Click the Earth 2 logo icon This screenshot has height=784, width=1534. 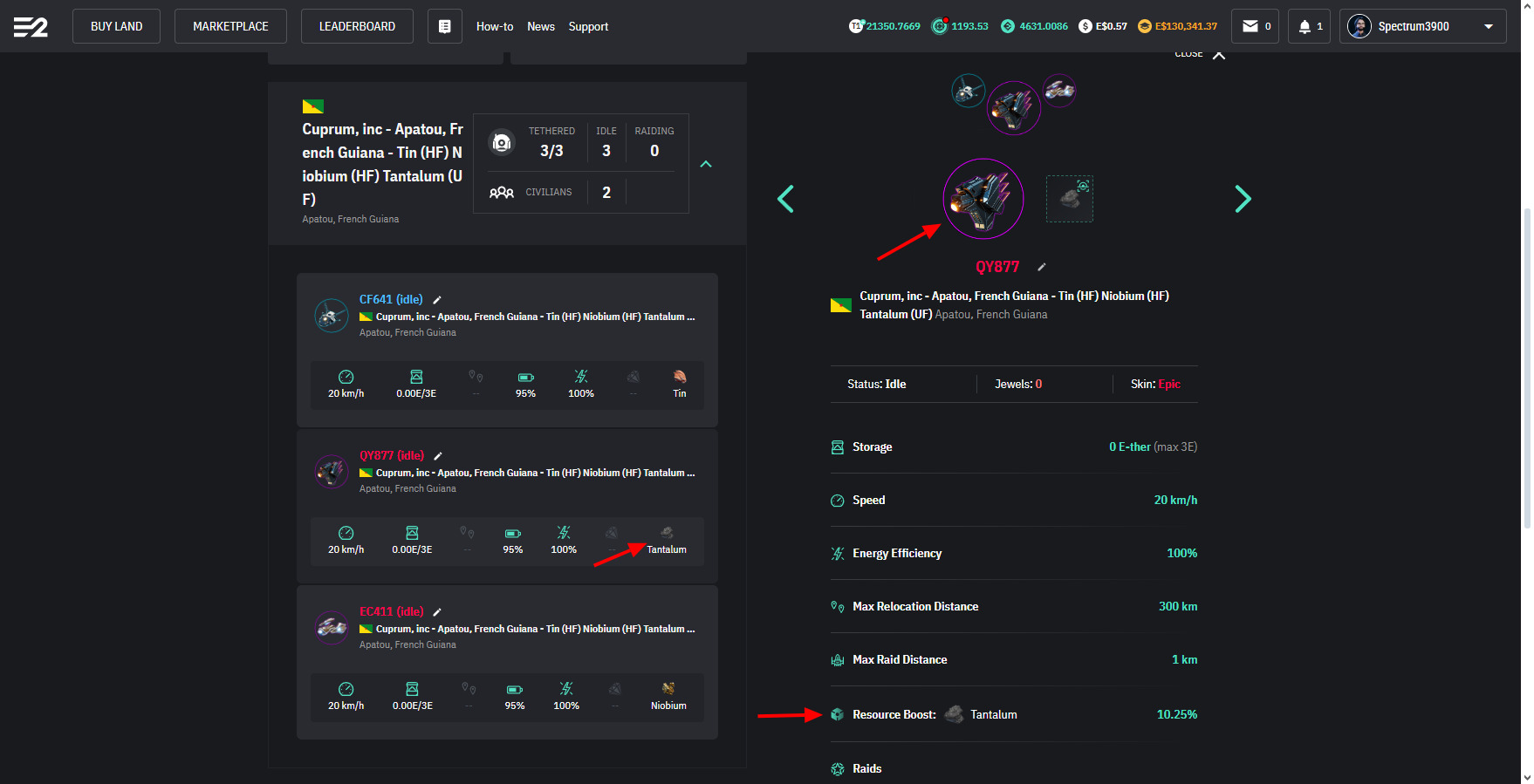pyautogui.click(x=31, y=27)
